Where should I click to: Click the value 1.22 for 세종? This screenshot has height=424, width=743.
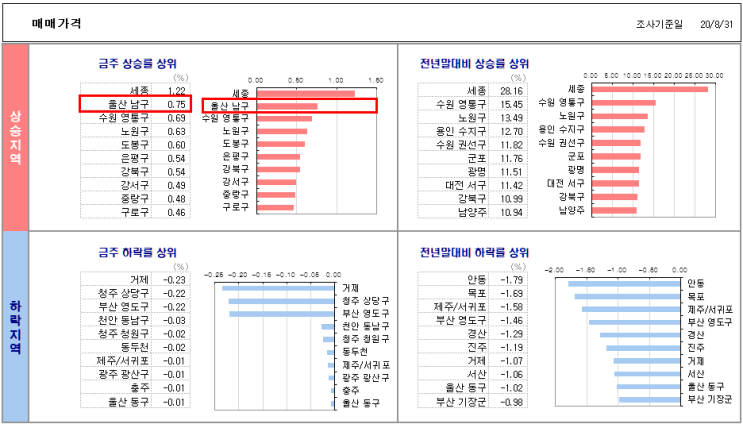pyautogui.click(x=176, y=90)
